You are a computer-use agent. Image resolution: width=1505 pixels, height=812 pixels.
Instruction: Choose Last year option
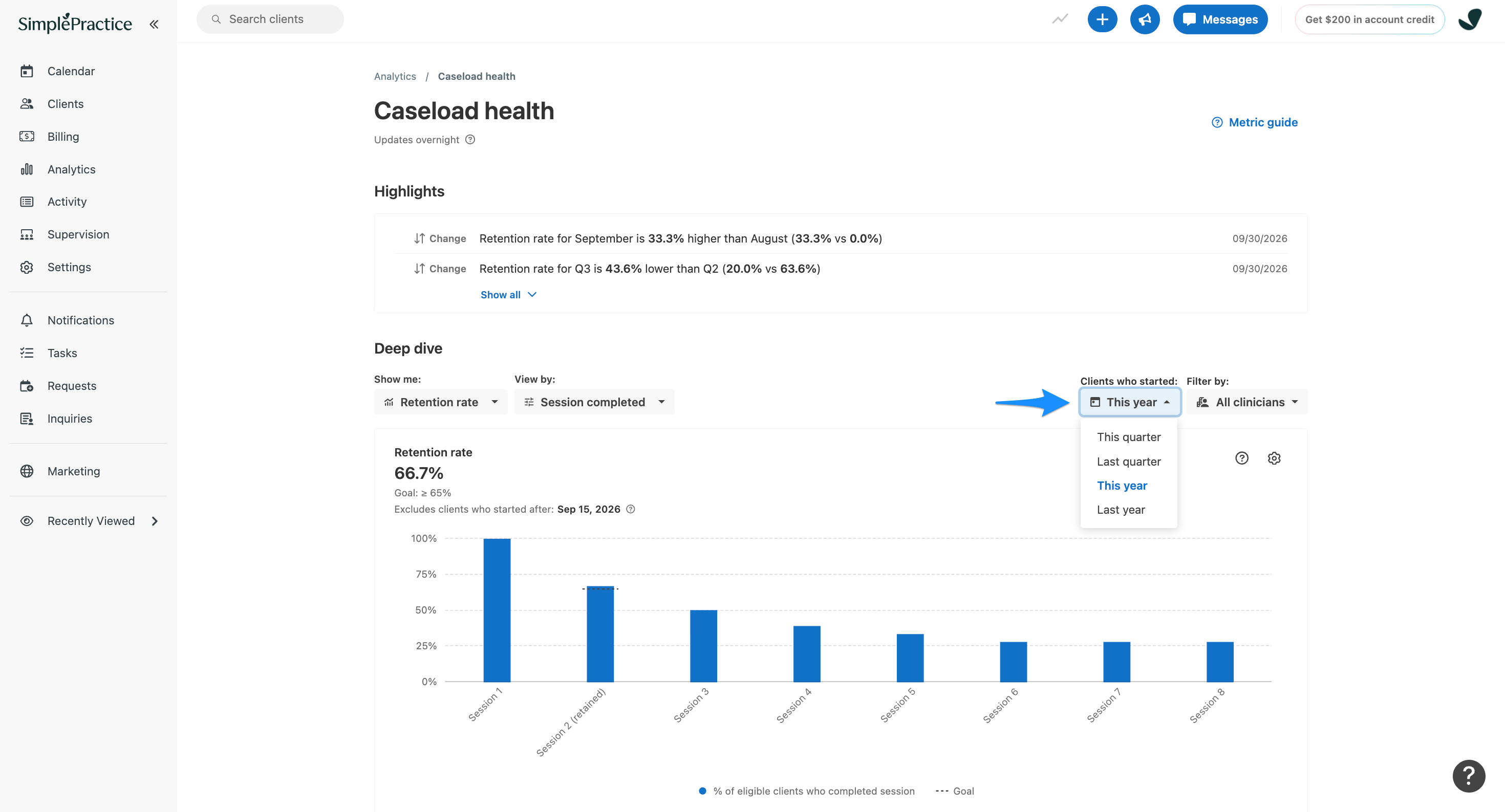(1128, 510)
